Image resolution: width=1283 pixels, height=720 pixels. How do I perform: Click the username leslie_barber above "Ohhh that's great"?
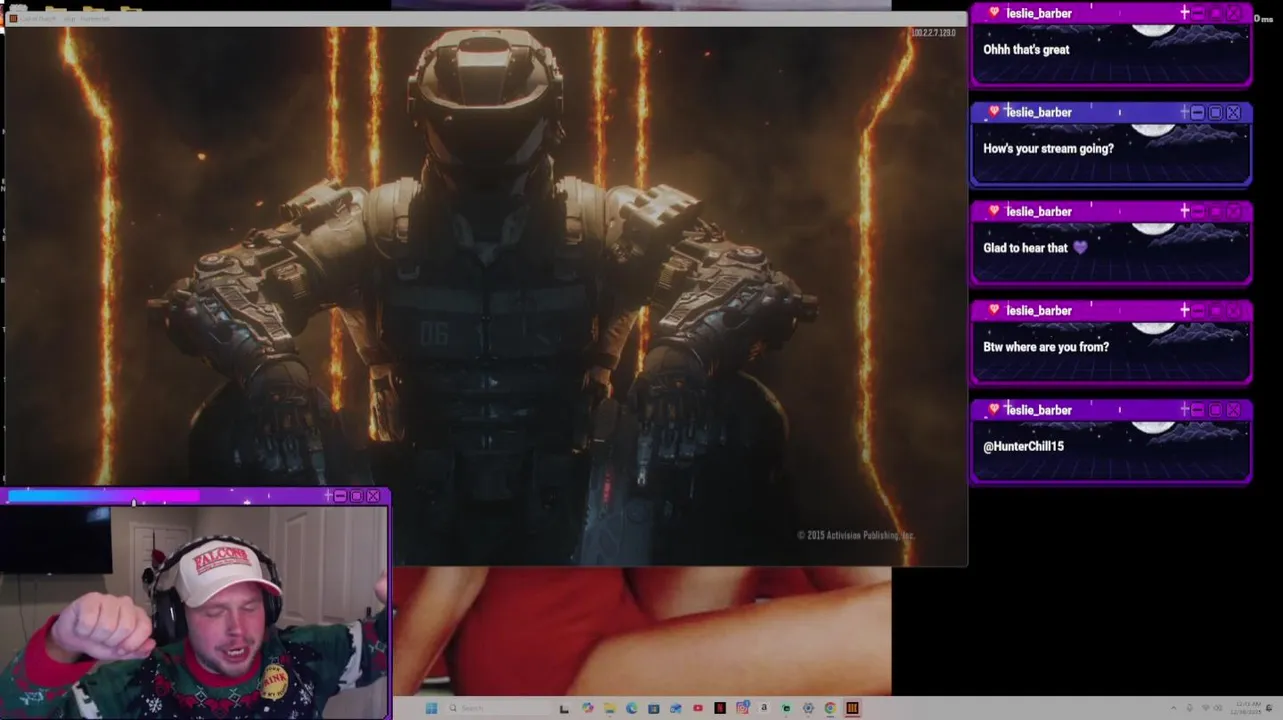(x=1039, y=13)
